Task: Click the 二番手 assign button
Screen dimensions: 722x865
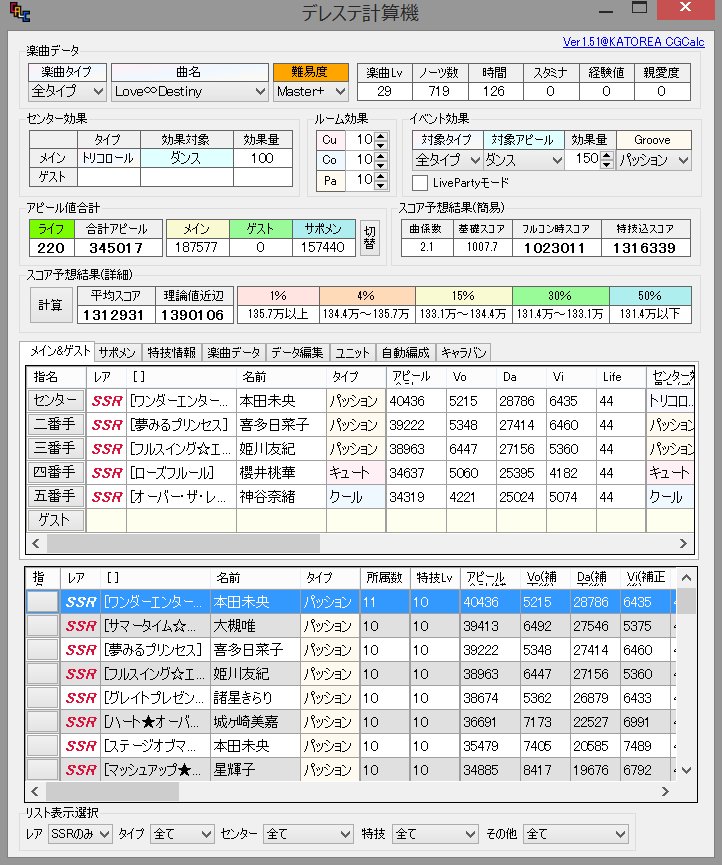Action: click(x=56, y=424)
